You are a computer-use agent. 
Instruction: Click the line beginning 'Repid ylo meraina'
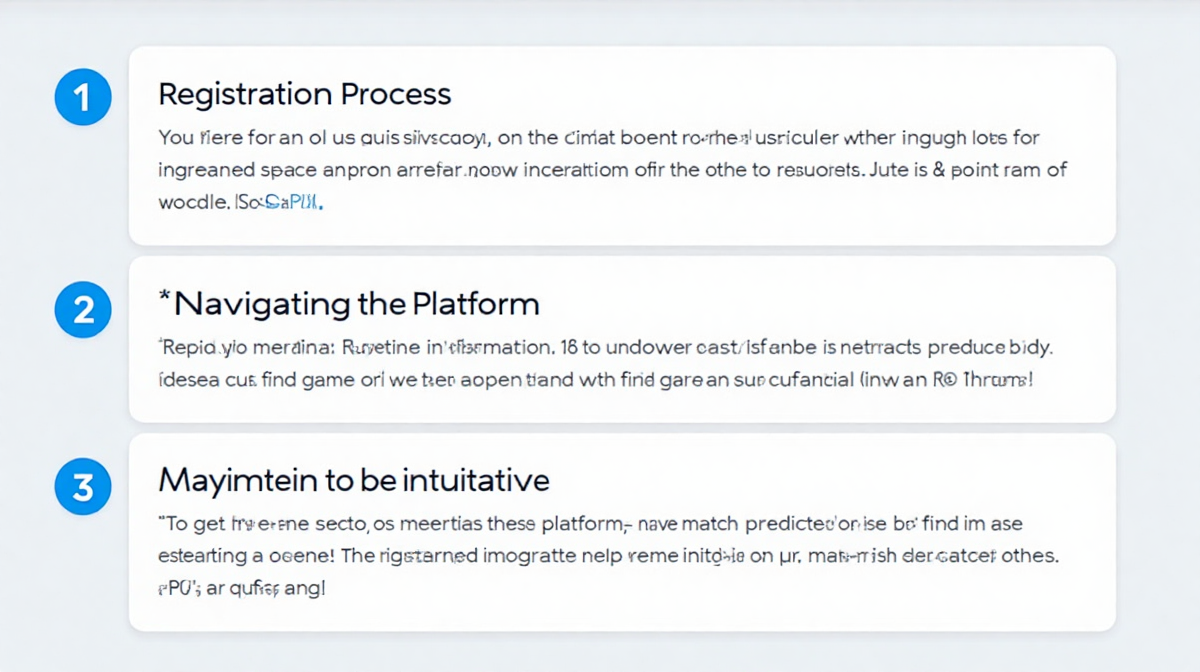click(x=606, y=349)
